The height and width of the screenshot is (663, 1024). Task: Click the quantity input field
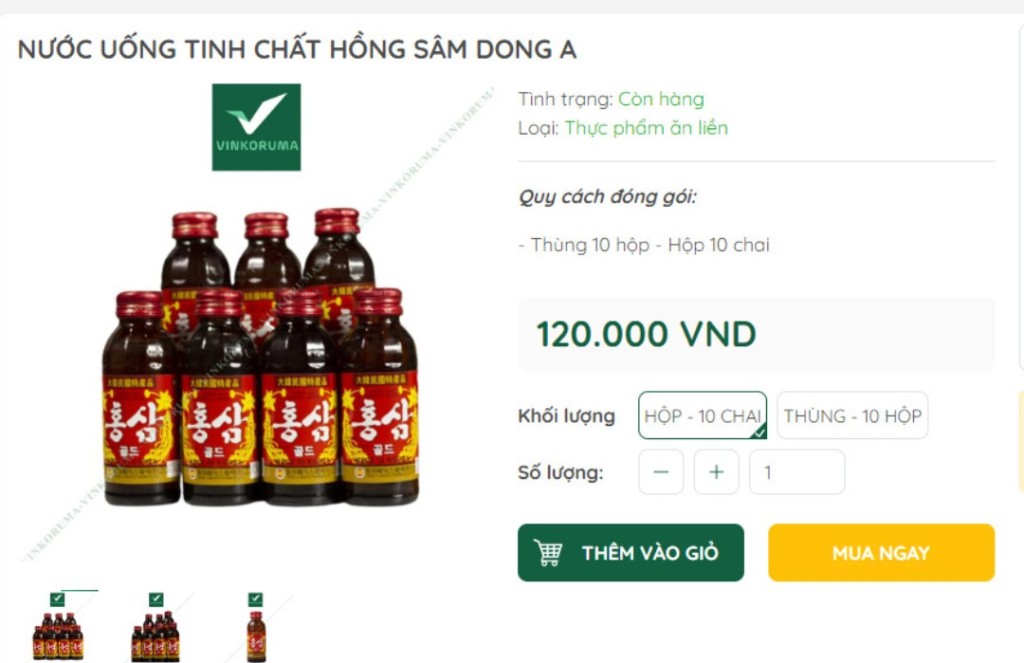797,472
